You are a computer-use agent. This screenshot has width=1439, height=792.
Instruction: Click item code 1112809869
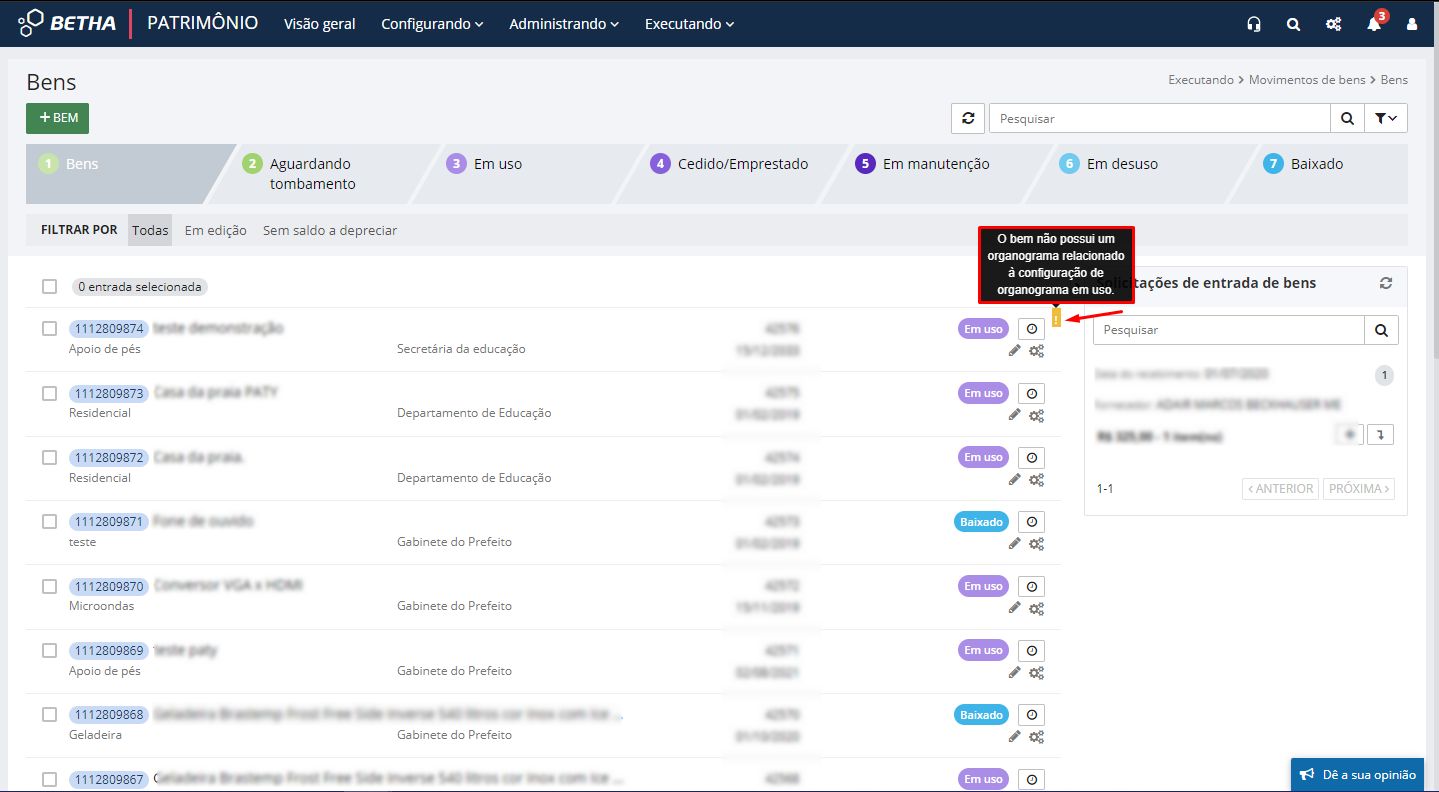(109, 650)
